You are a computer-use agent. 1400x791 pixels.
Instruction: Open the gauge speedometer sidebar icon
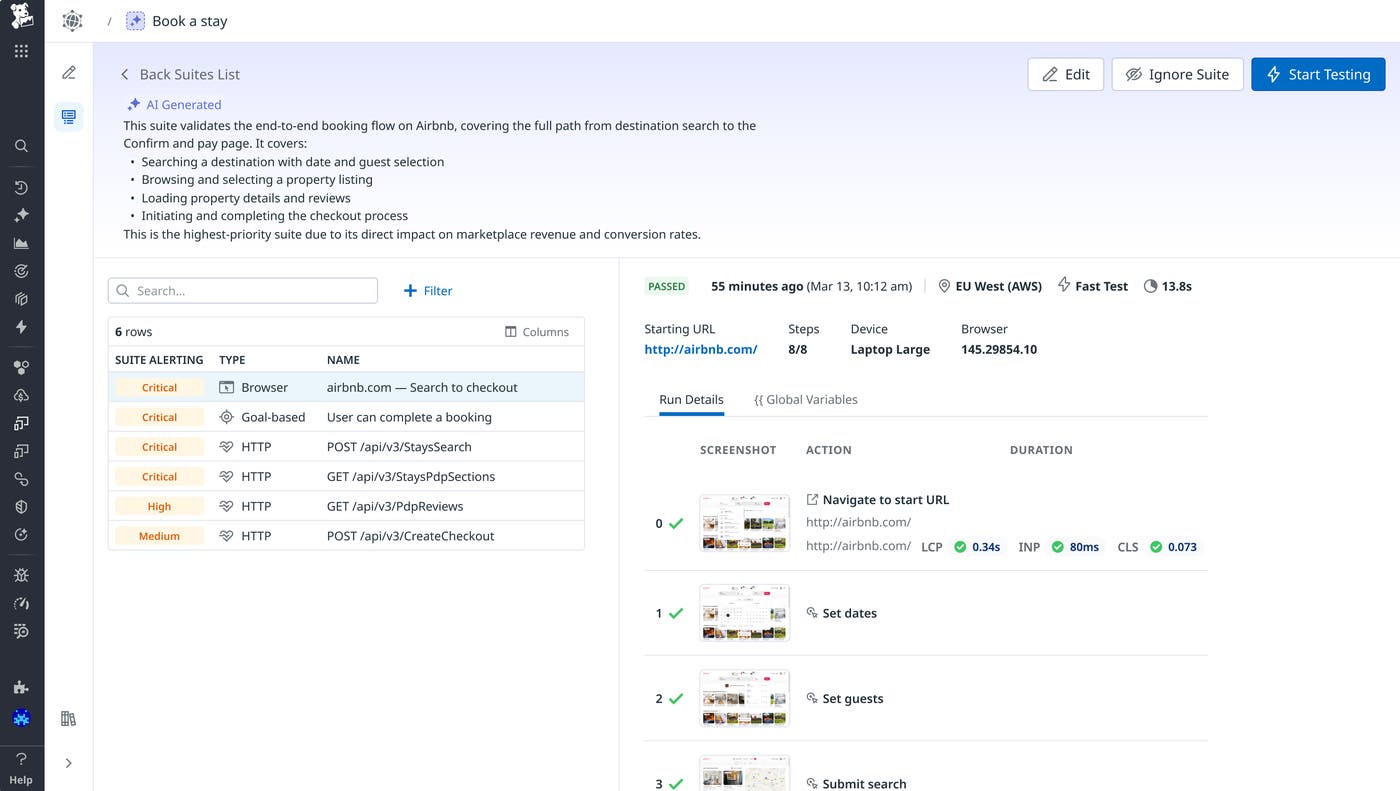pos(21,604)
